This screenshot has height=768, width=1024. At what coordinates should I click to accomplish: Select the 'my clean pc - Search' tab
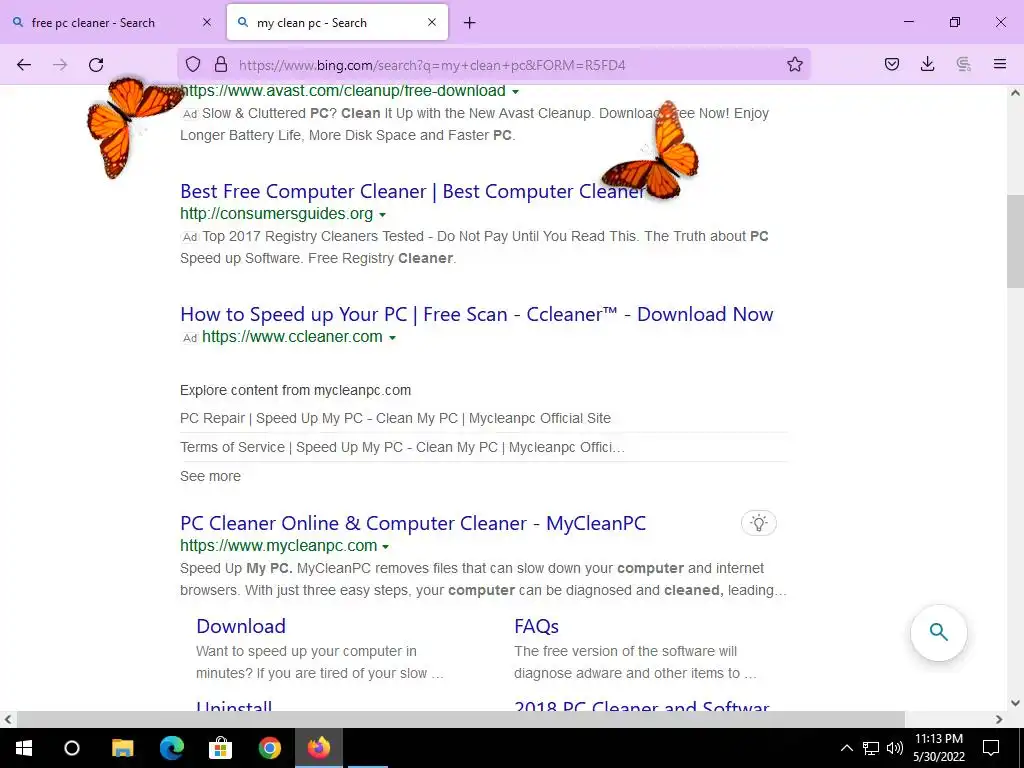pyautogui.click(x=337, y=23)
